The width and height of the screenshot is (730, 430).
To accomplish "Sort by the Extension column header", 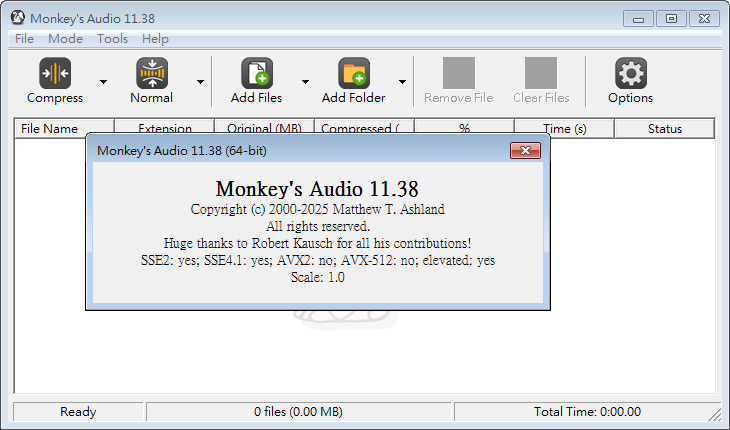I will (x=164, y=128).
